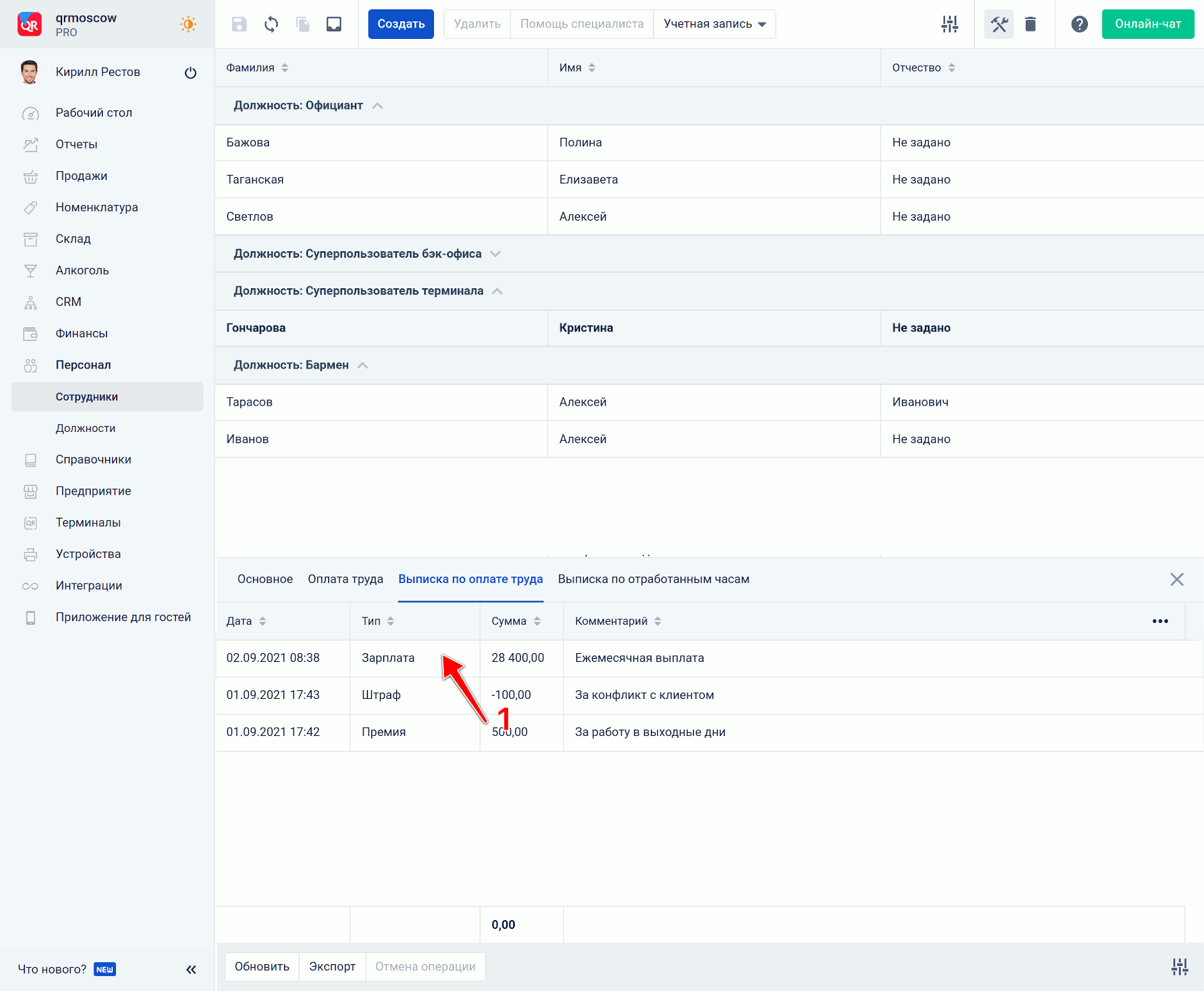The height and width of the screenshot is (991, 1204).
Task: Click the Персонал people icon
Action: tap(31, 365)
